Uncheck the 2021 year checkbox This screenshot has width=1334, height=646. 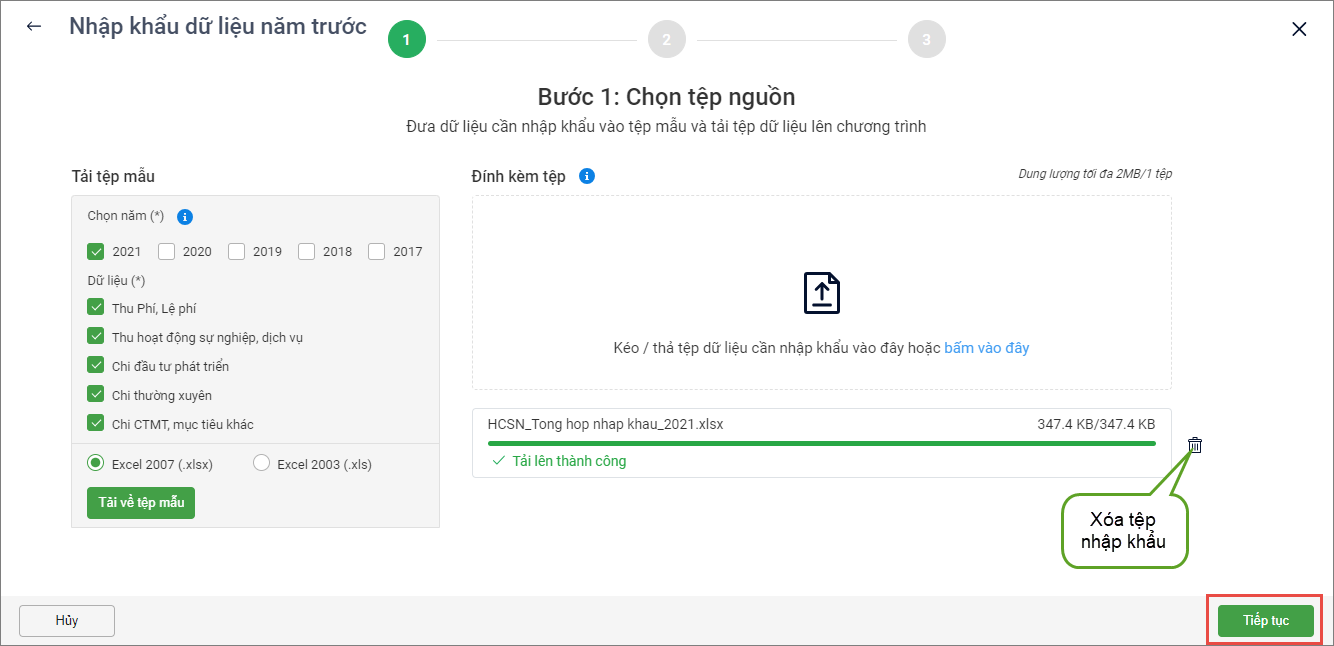[x=97, y=251]
